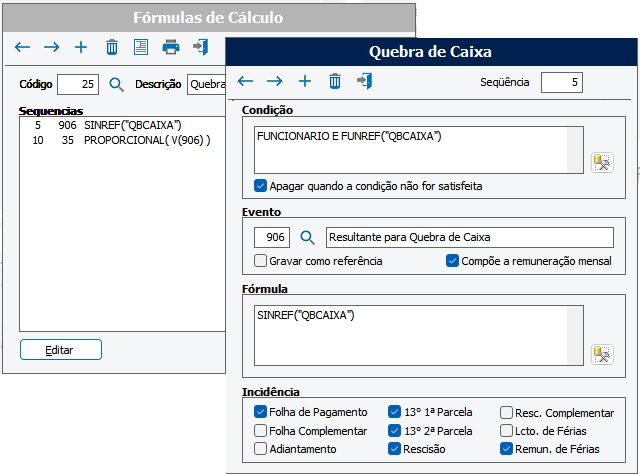Click the exit door icon in Quebra de Caixa
640x474 pixels.
point(365,81)
